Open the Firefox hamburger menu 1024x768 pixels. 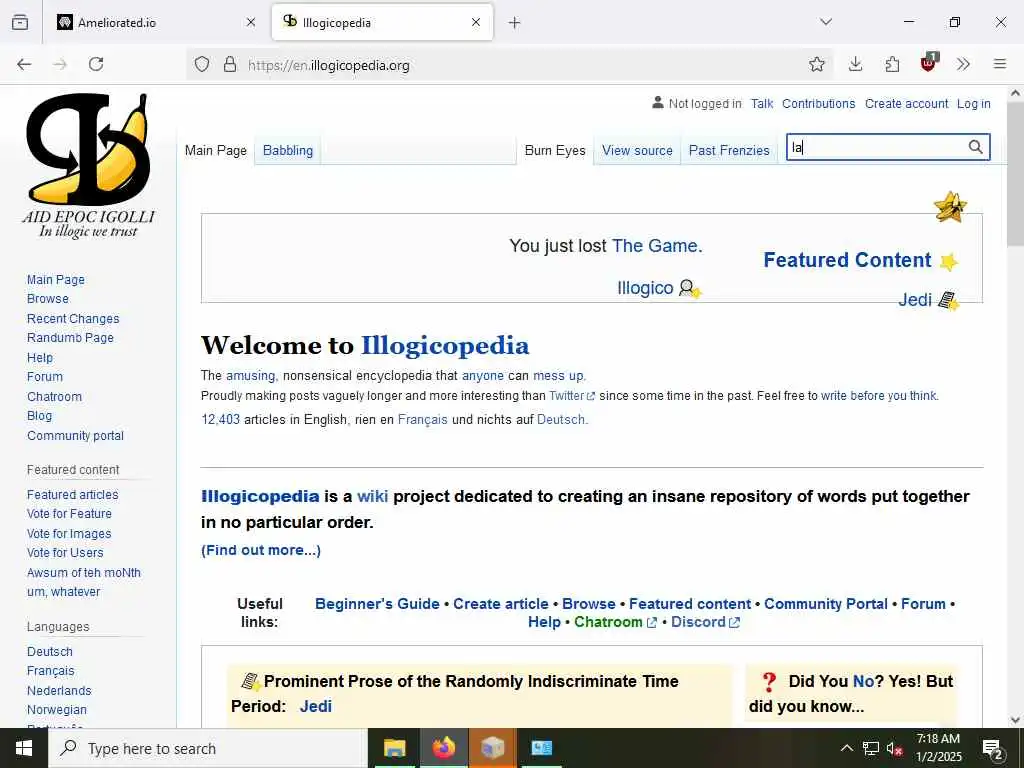pyautogui.click(x=999, y=64)
